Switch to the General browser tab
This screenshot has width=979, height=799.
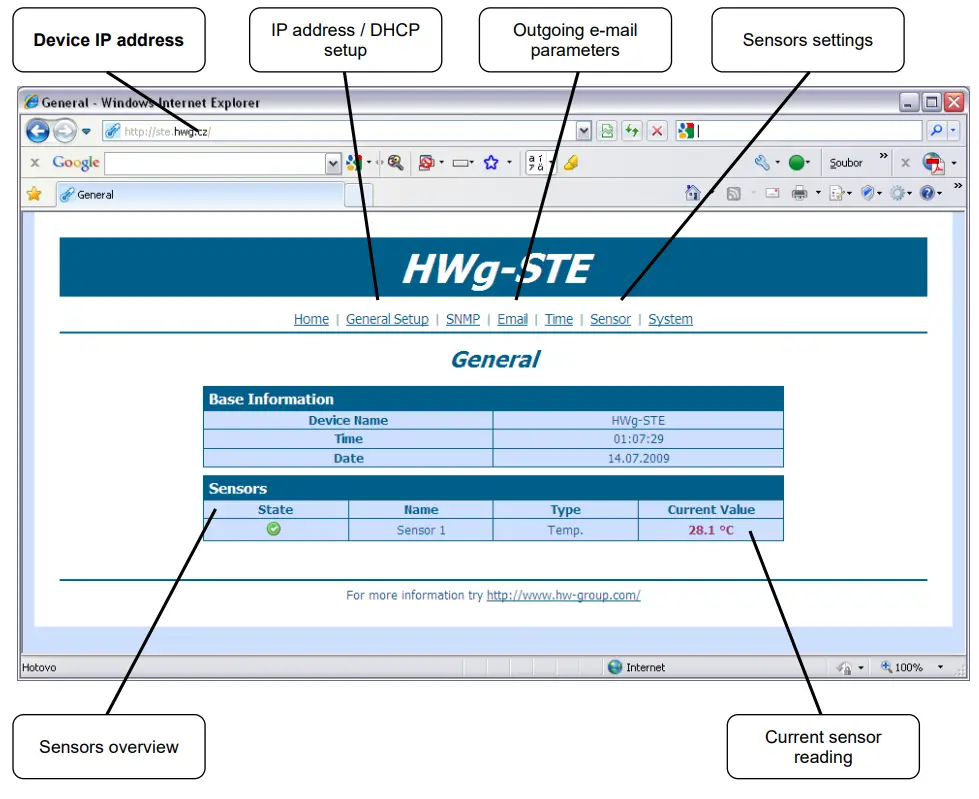[x=96, y=194]
